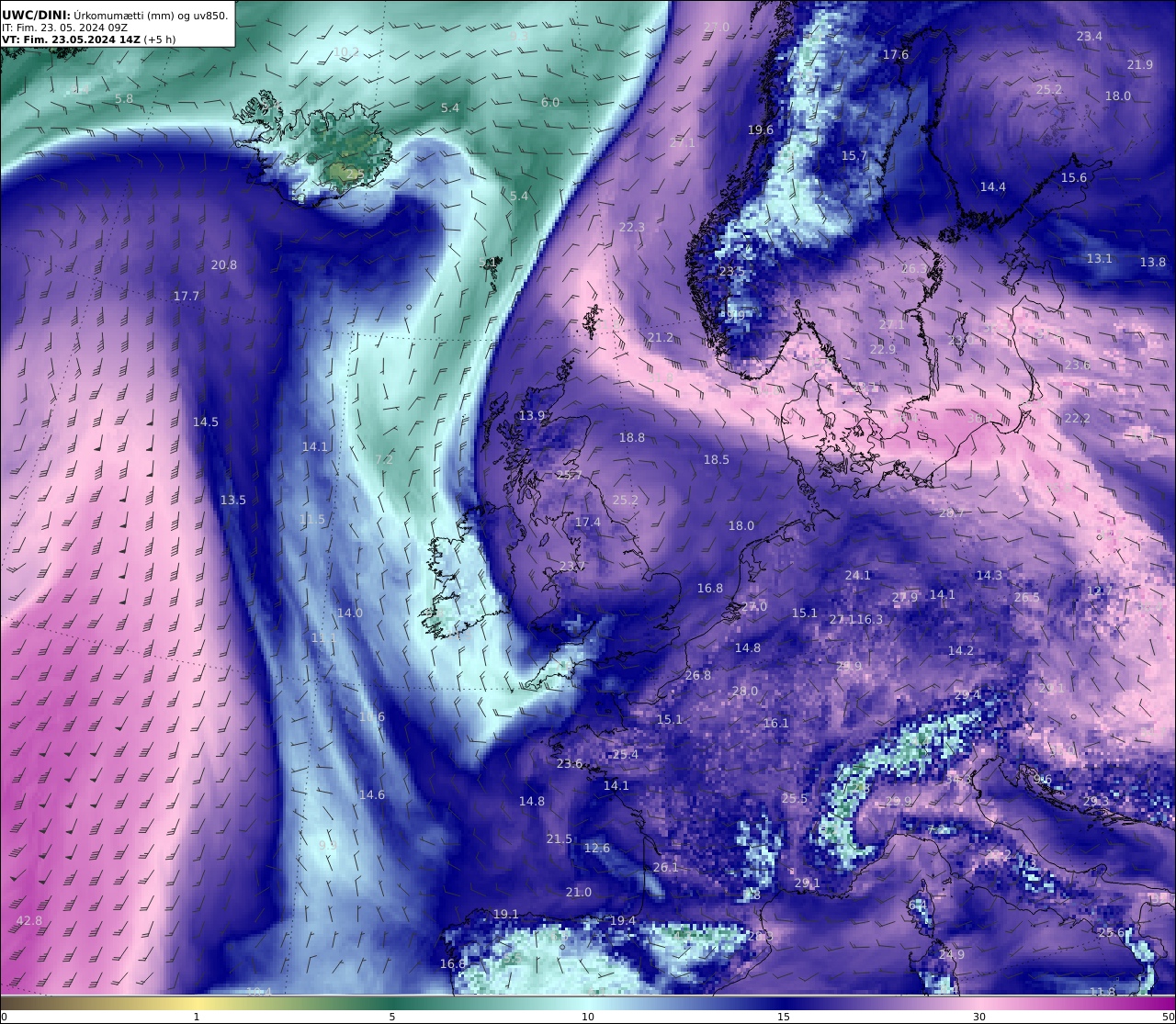Click the 19.6 value label

pyautogui.click(x=761, y=129)
